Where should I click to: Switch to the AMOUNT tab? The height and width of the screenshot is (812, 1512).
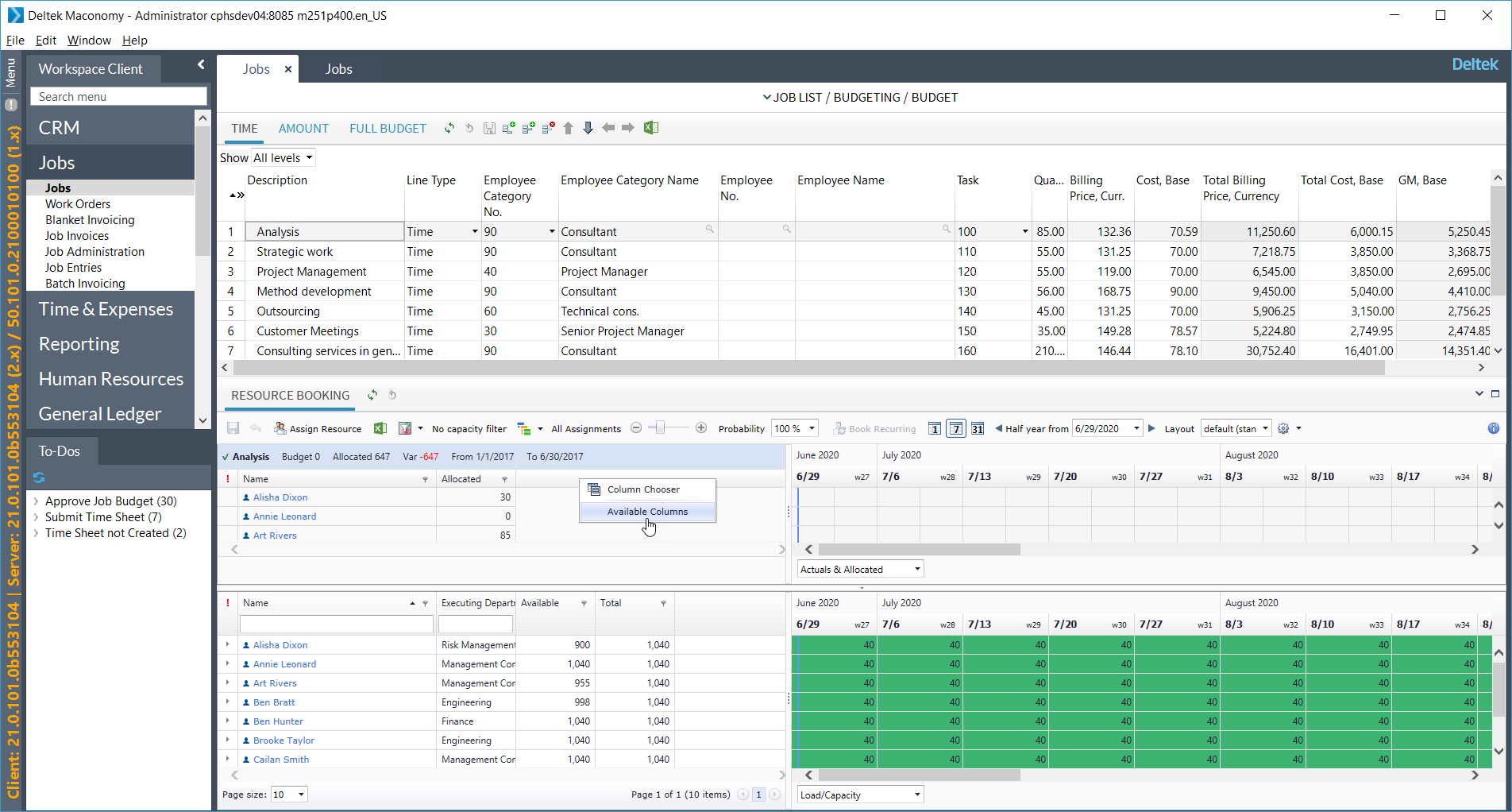click(303, 129)
